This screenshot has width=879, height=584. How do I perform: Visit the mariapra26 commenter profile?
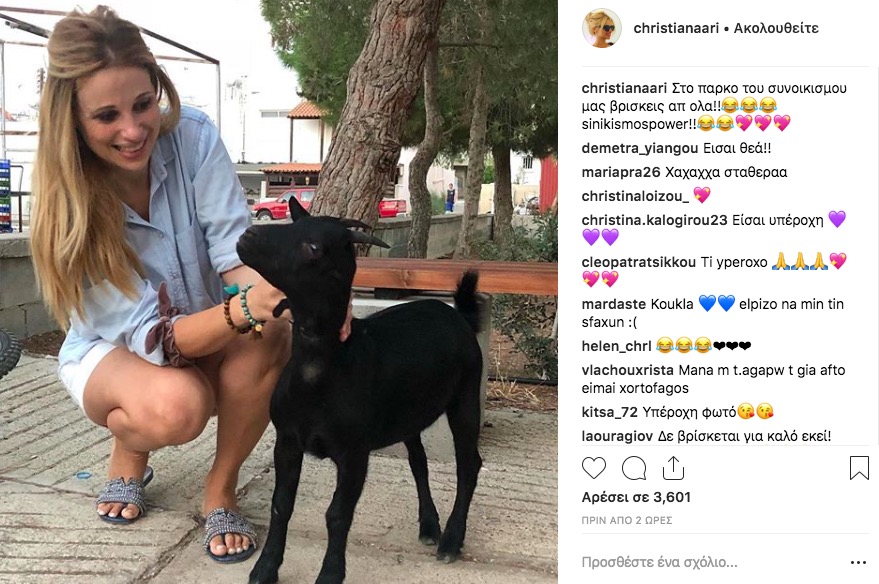point(621,172)
